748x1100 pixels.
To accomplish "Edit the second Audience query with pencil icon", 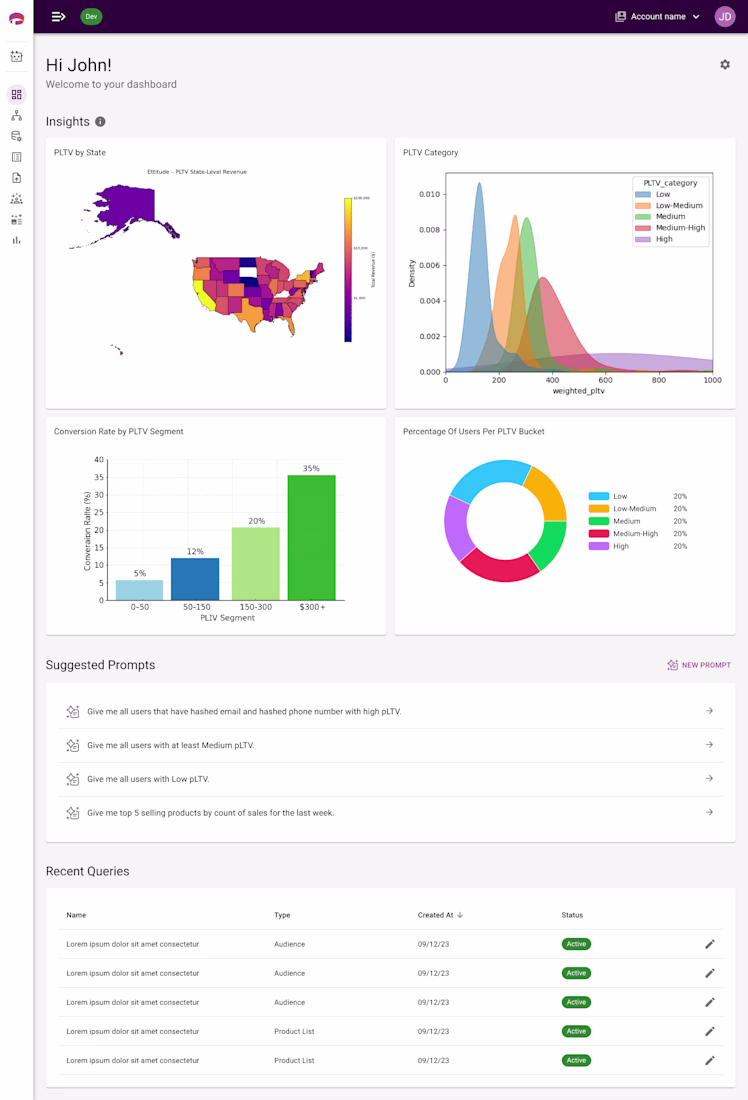I will 709,973.
